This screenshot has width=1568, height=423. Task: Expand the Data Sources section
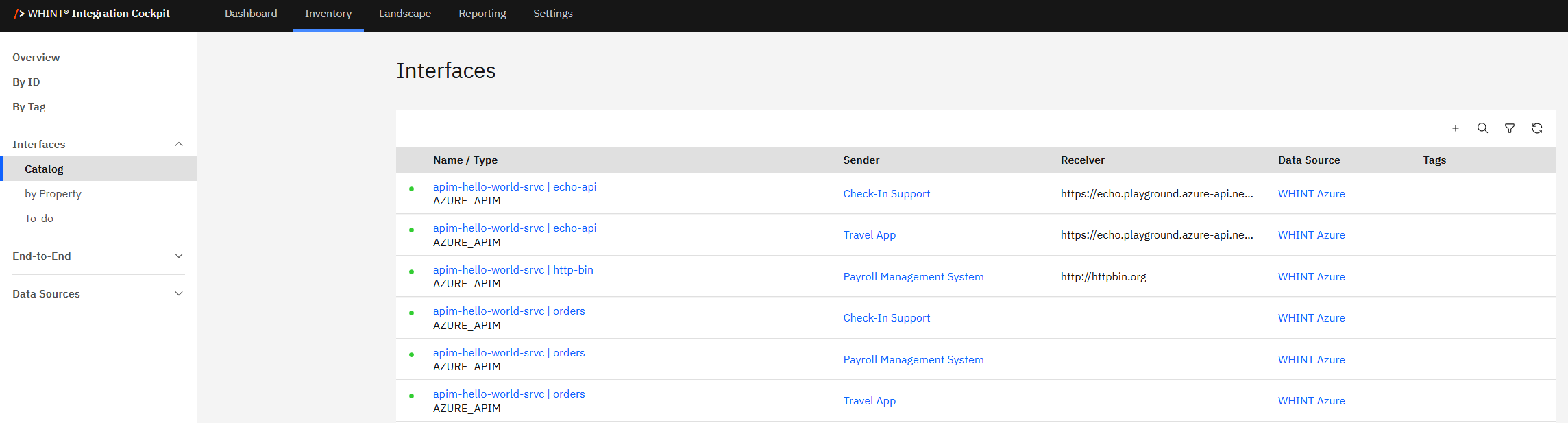click(179, 293)
